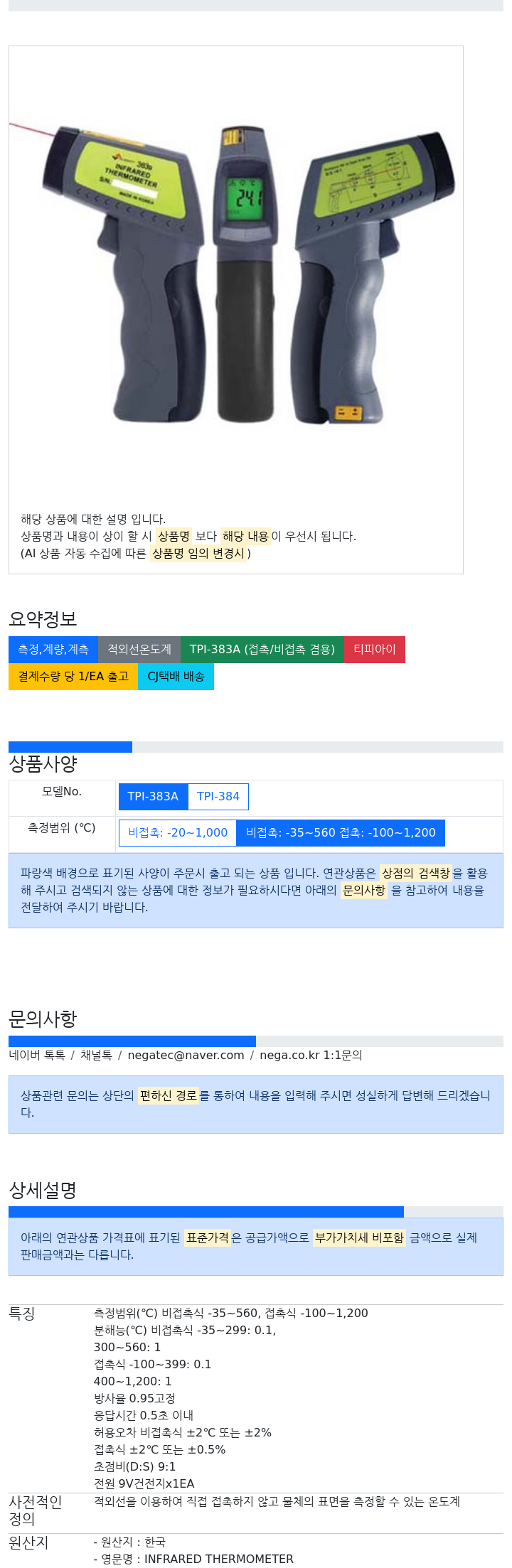The image size is (512, 1568).
Task: Switch model to TPI-384
Action: [x=218, y=796]
